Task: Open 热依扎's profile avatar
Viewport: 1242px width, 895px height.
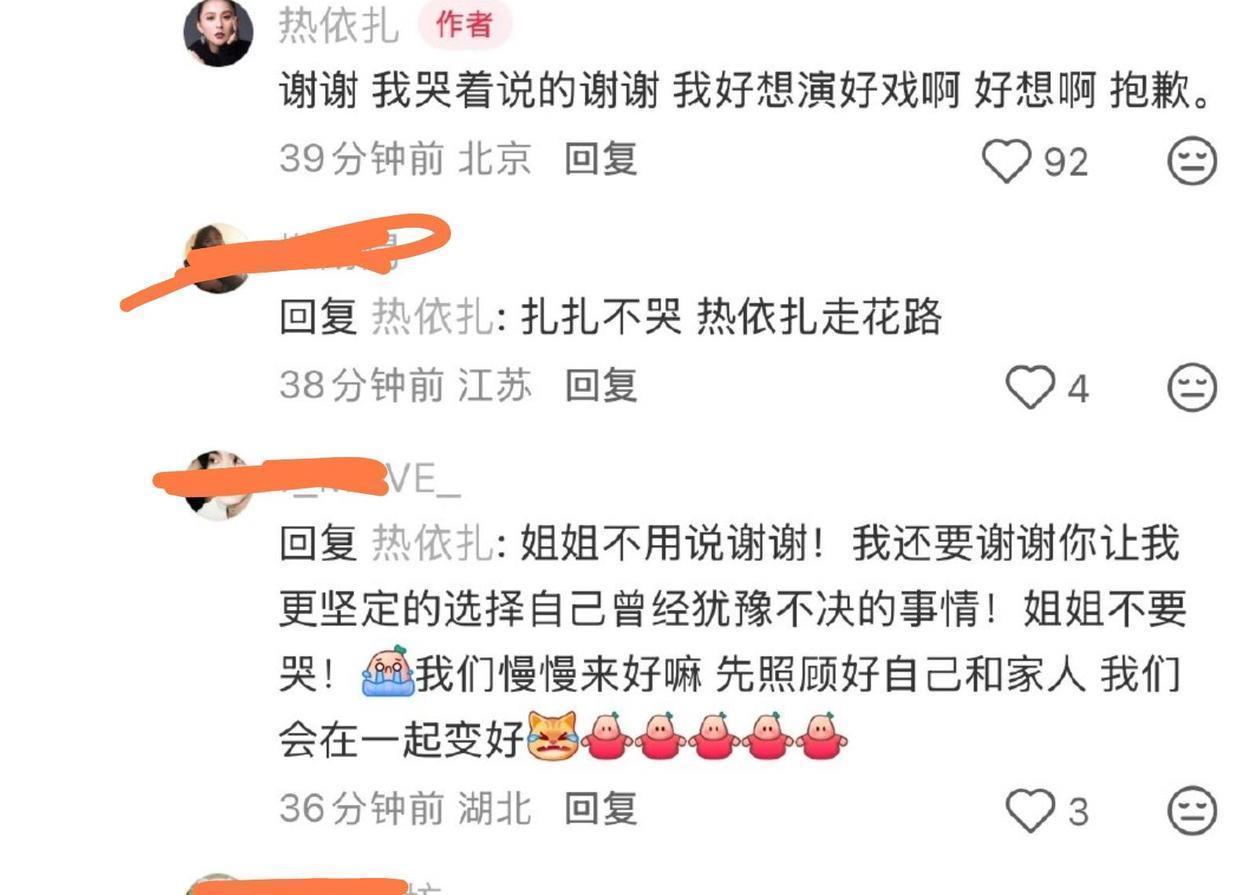Action: (218, 32)
